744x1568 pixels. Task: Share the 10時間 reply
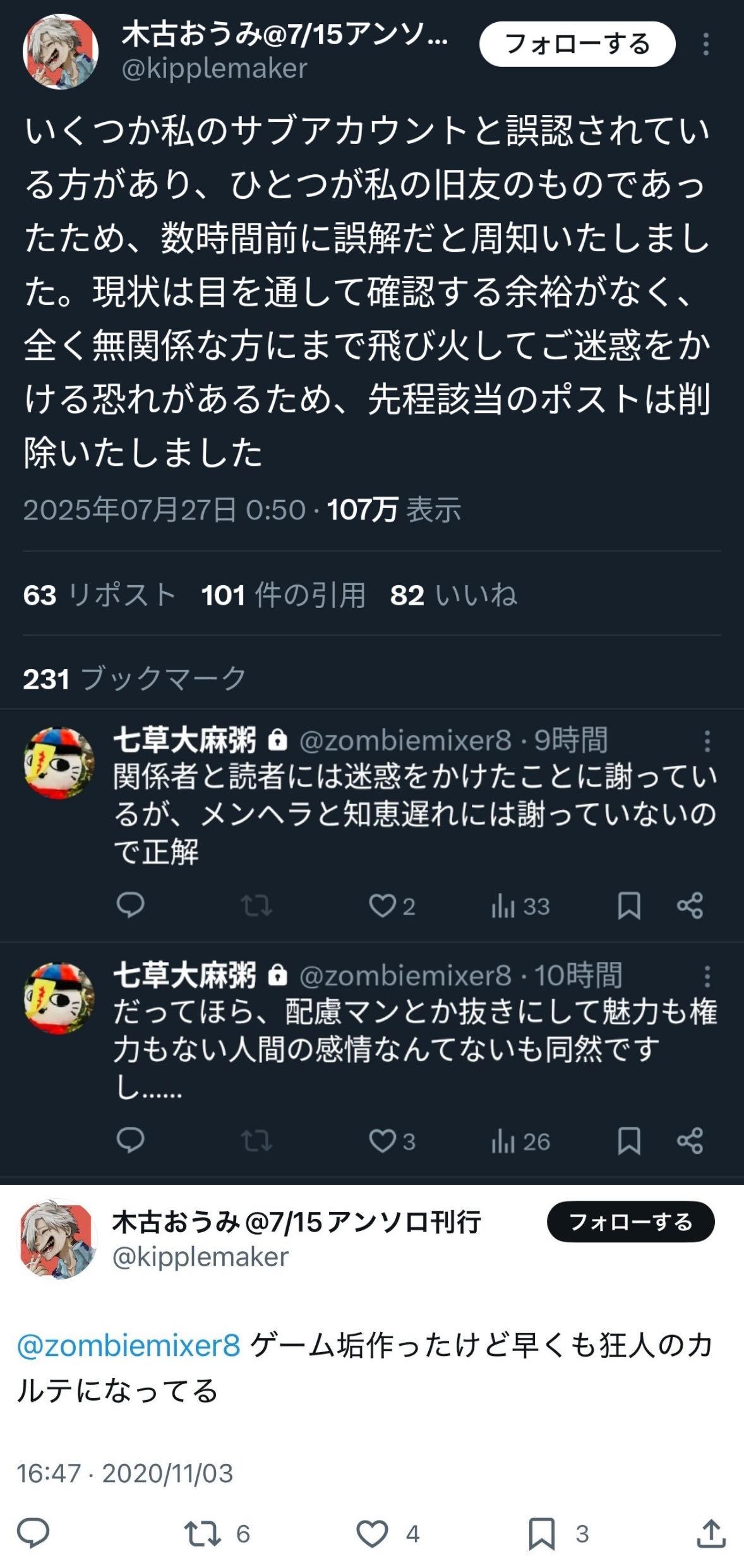(x=690, y=1141)
